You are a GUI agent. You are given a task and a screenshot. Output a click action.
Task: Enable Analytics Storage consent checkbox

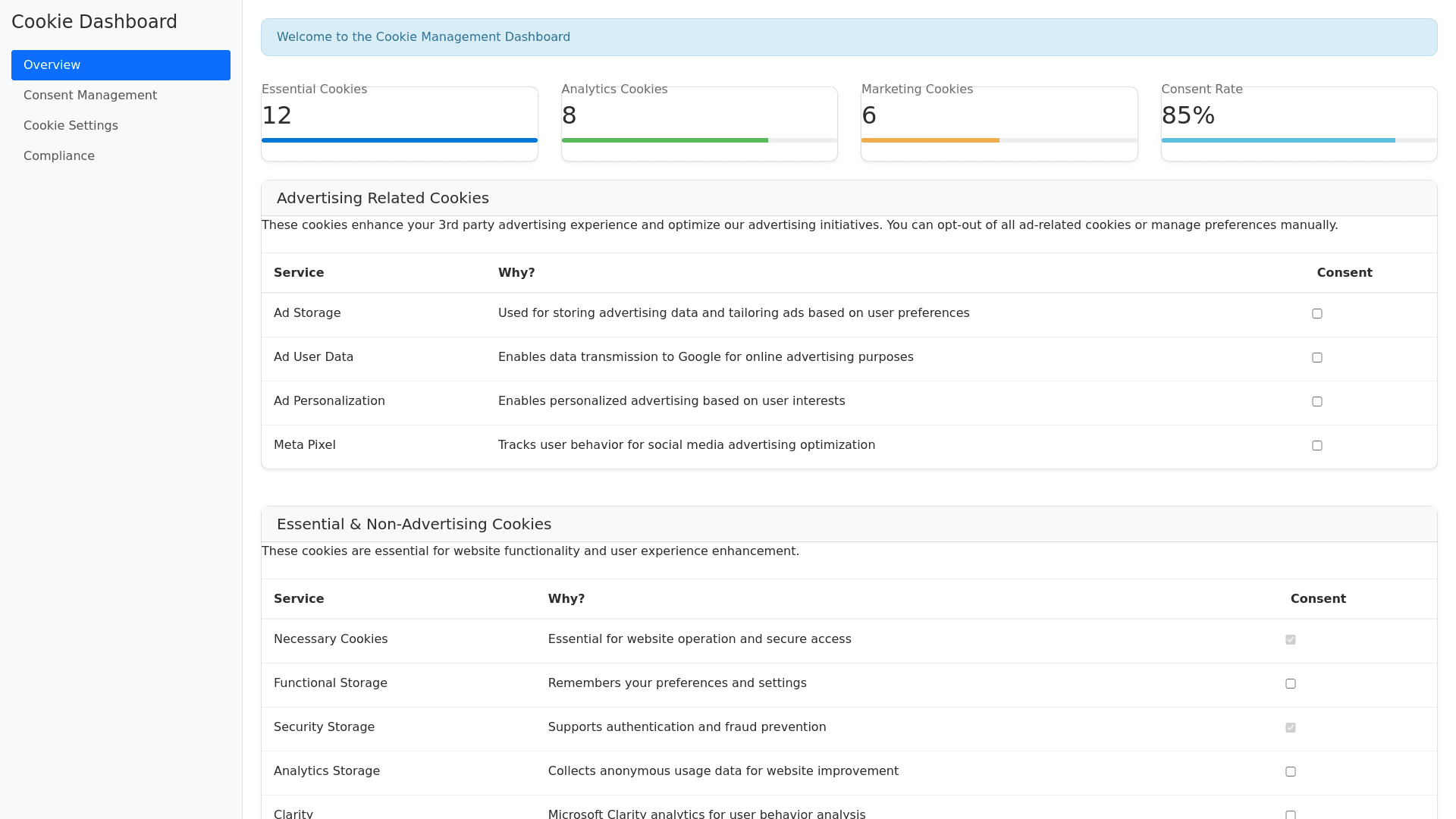(1291, 772)
